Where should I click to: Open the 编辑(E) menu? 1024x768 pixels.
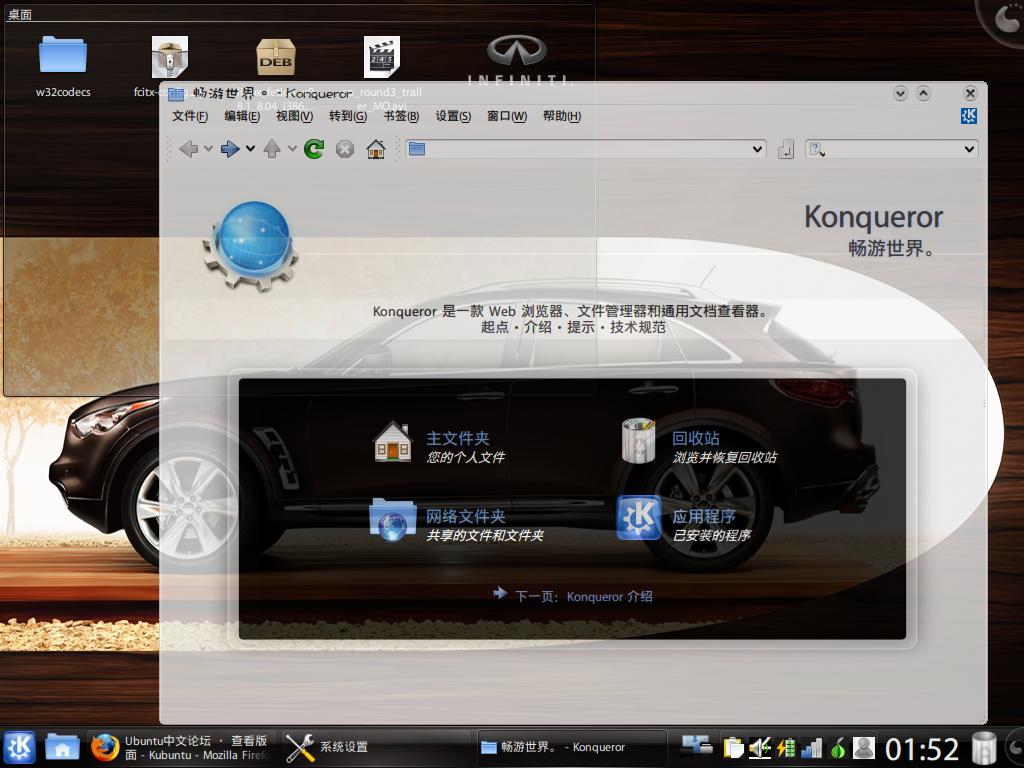click(x=242, y=116)
